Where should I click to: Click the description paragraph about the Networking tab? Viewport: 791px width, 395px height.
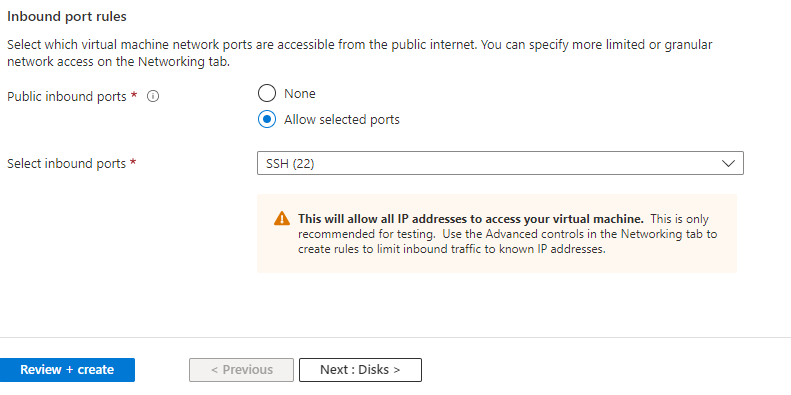(360, 54)
